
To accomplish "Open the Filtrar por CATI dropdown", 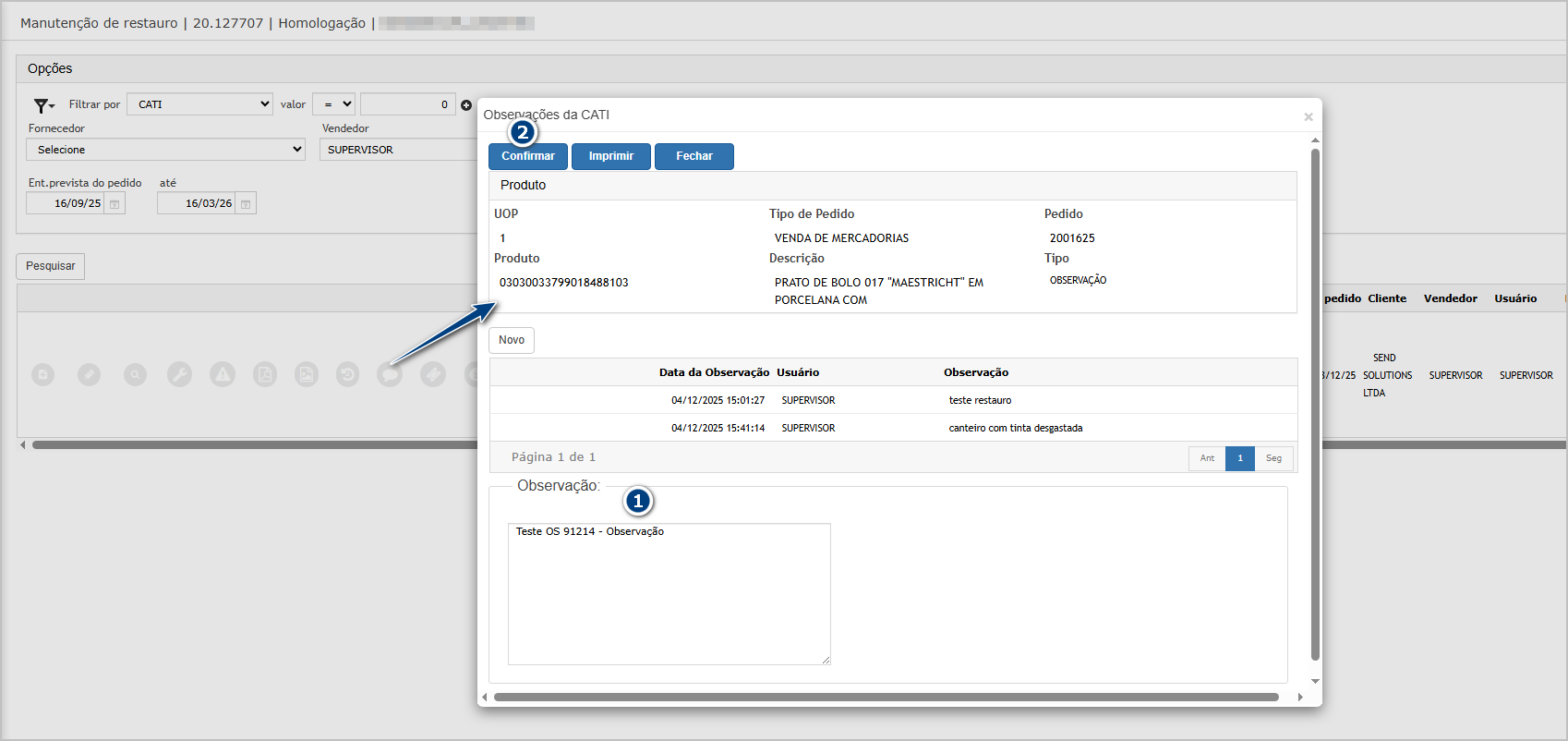I will (x=199, y=104).
